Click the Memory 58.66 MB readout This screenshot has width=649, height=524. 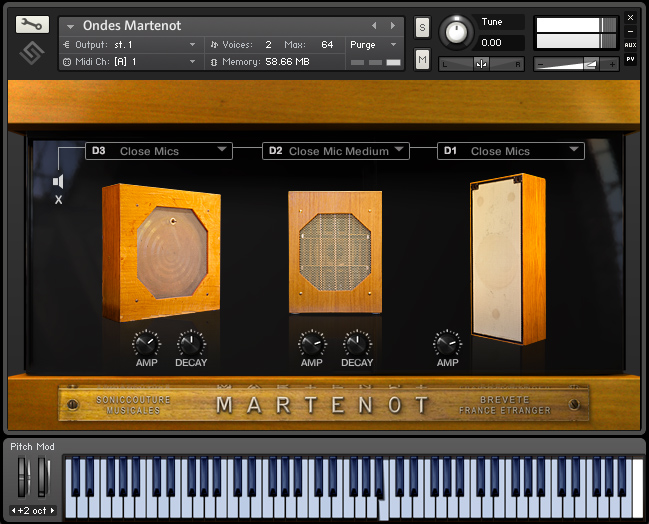pyautogui.click(x=287, y=62)
